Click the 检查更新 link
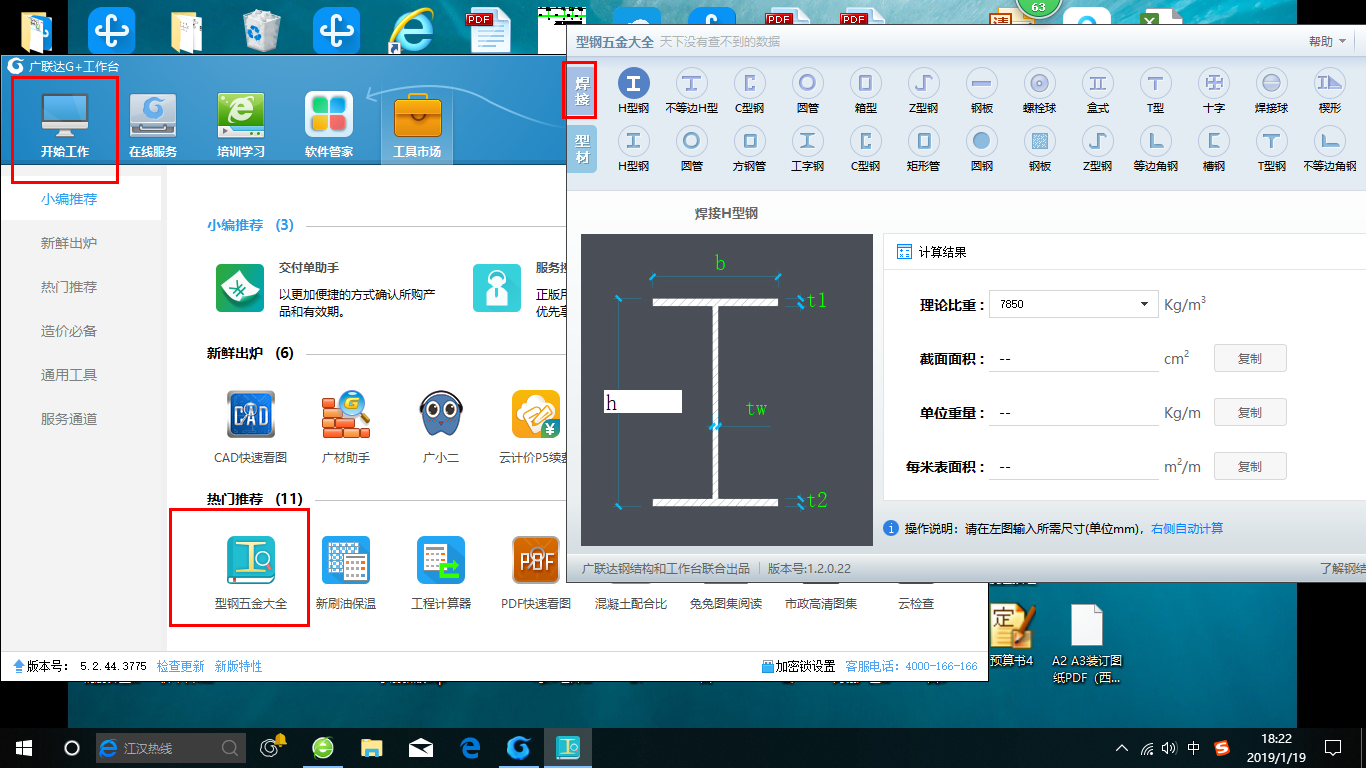 [x=181, y=666]
